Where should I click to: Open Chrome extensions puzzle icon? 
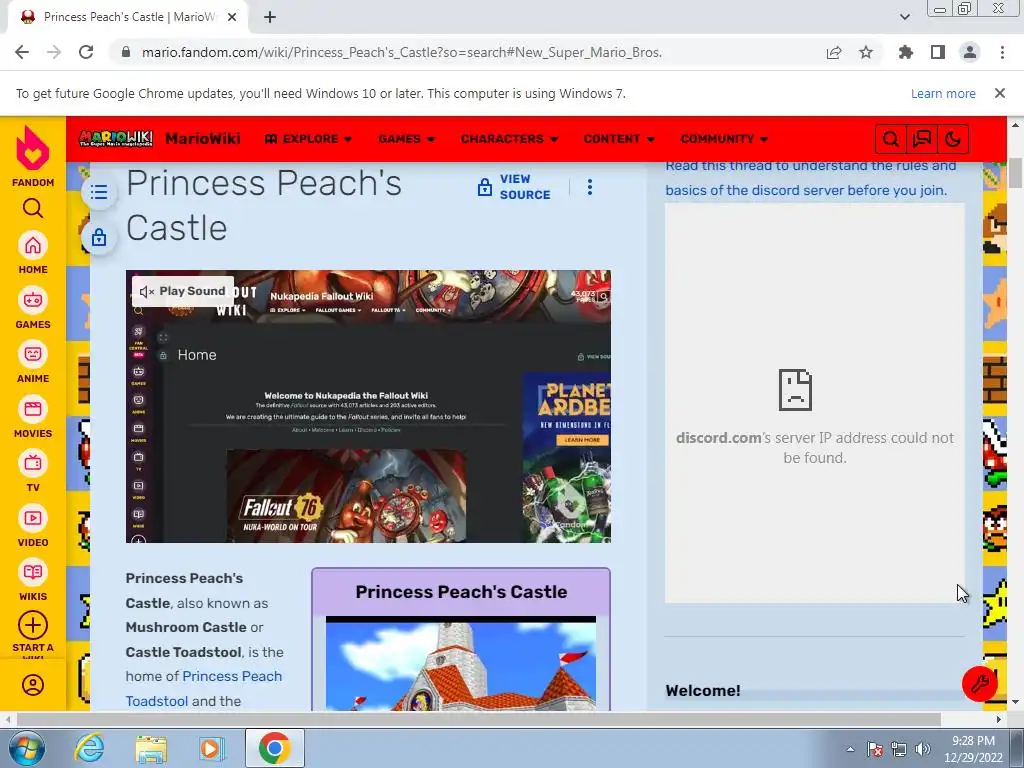tap(906, 52)
